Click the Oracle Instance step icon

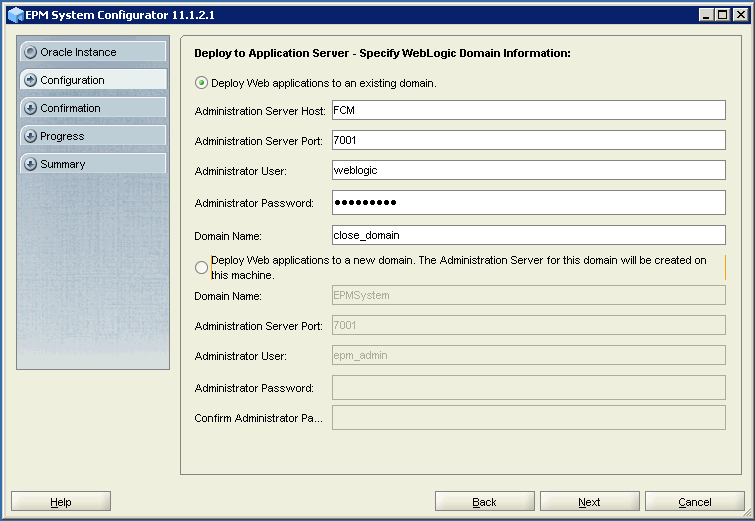[31, 52]
